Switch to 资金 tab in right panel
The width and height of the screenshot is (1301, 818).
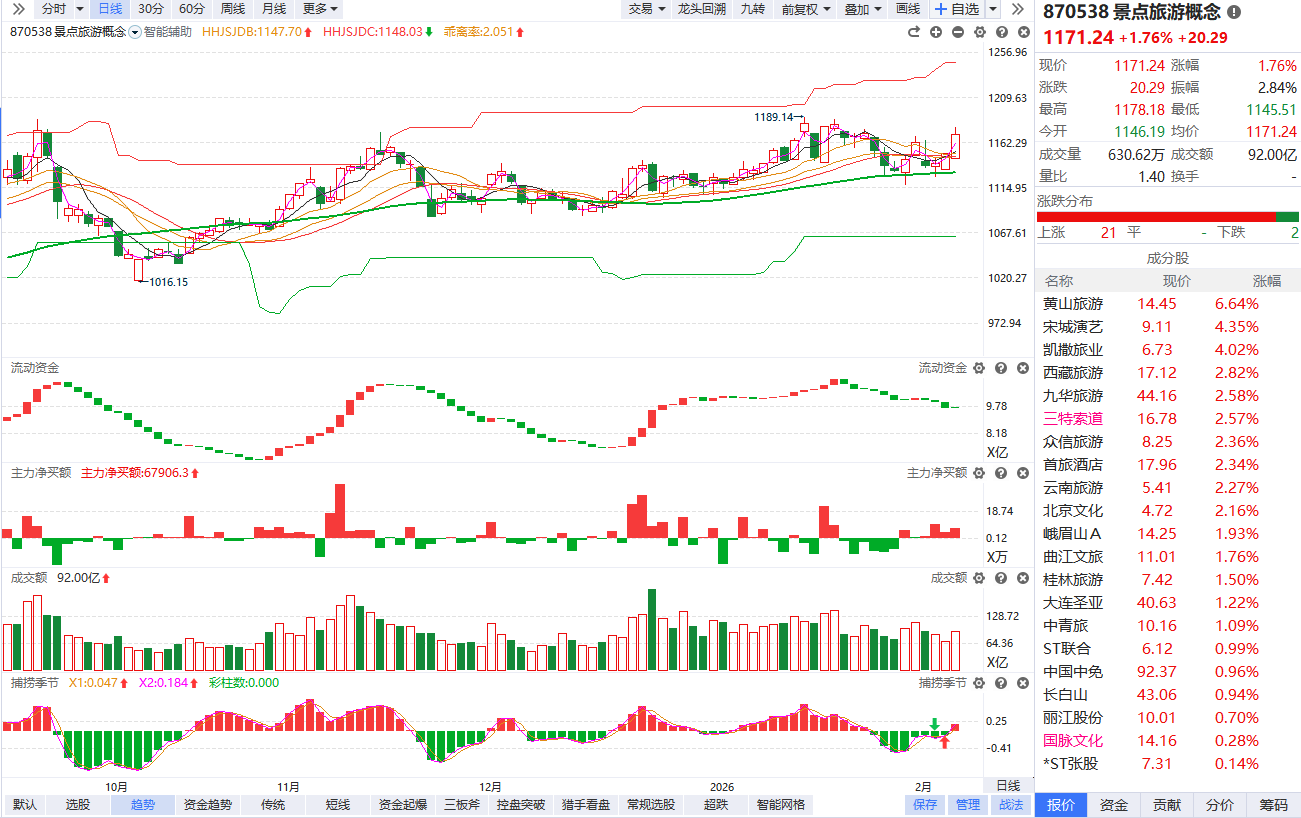coord(1114,805)
